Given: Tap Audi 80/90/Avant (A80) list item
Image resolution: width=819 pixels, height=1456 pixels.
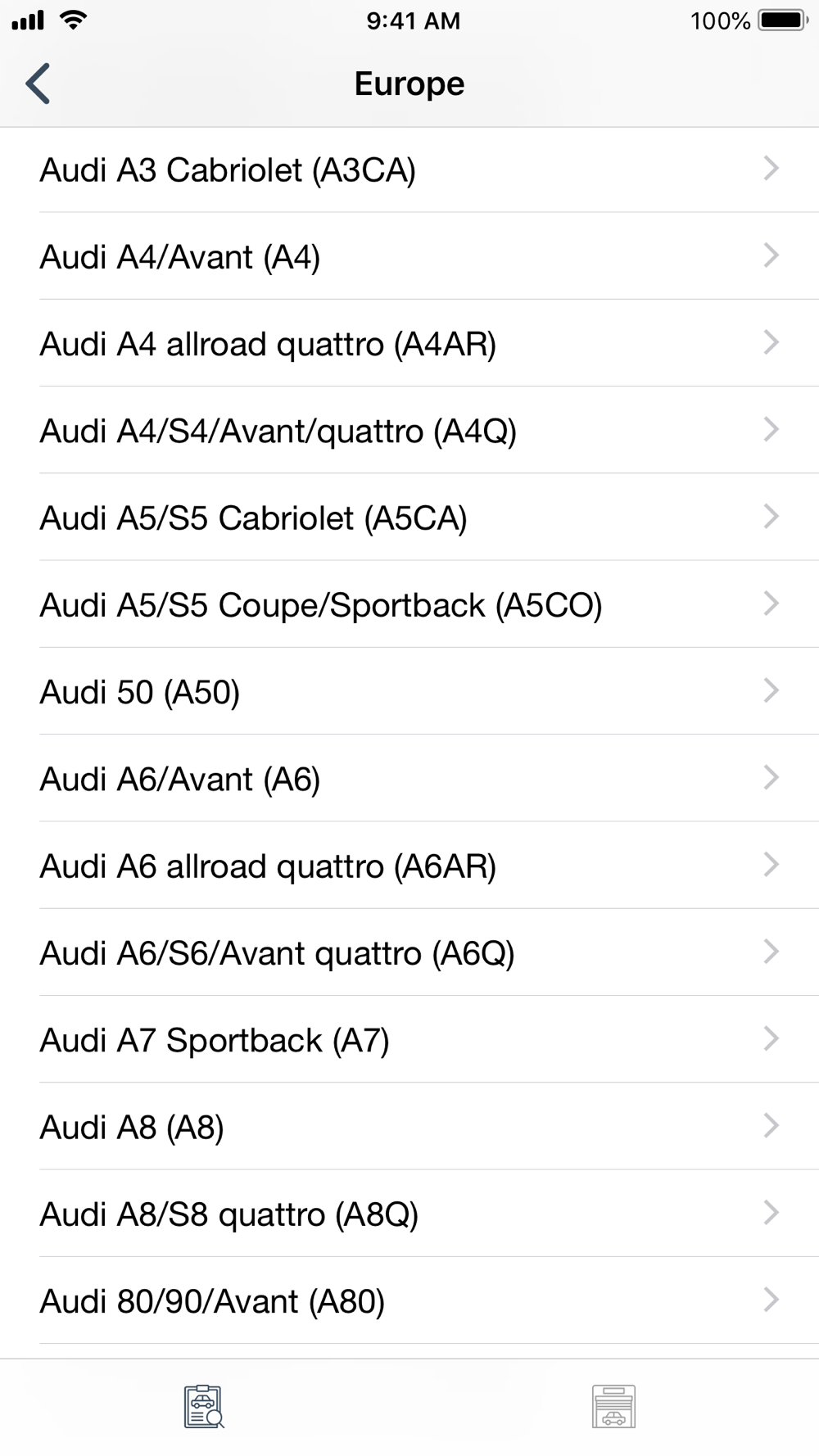Looking at the screenshot, I should point(212,1301).
